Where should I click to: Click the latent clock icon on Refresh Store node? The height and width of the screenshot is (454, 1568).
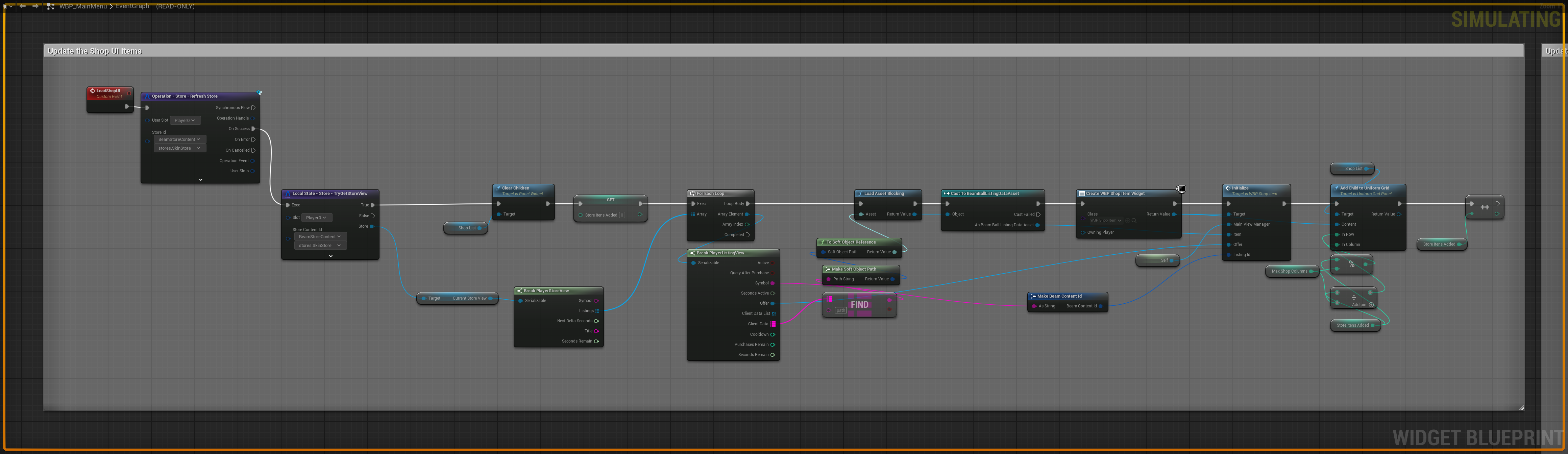259,93
